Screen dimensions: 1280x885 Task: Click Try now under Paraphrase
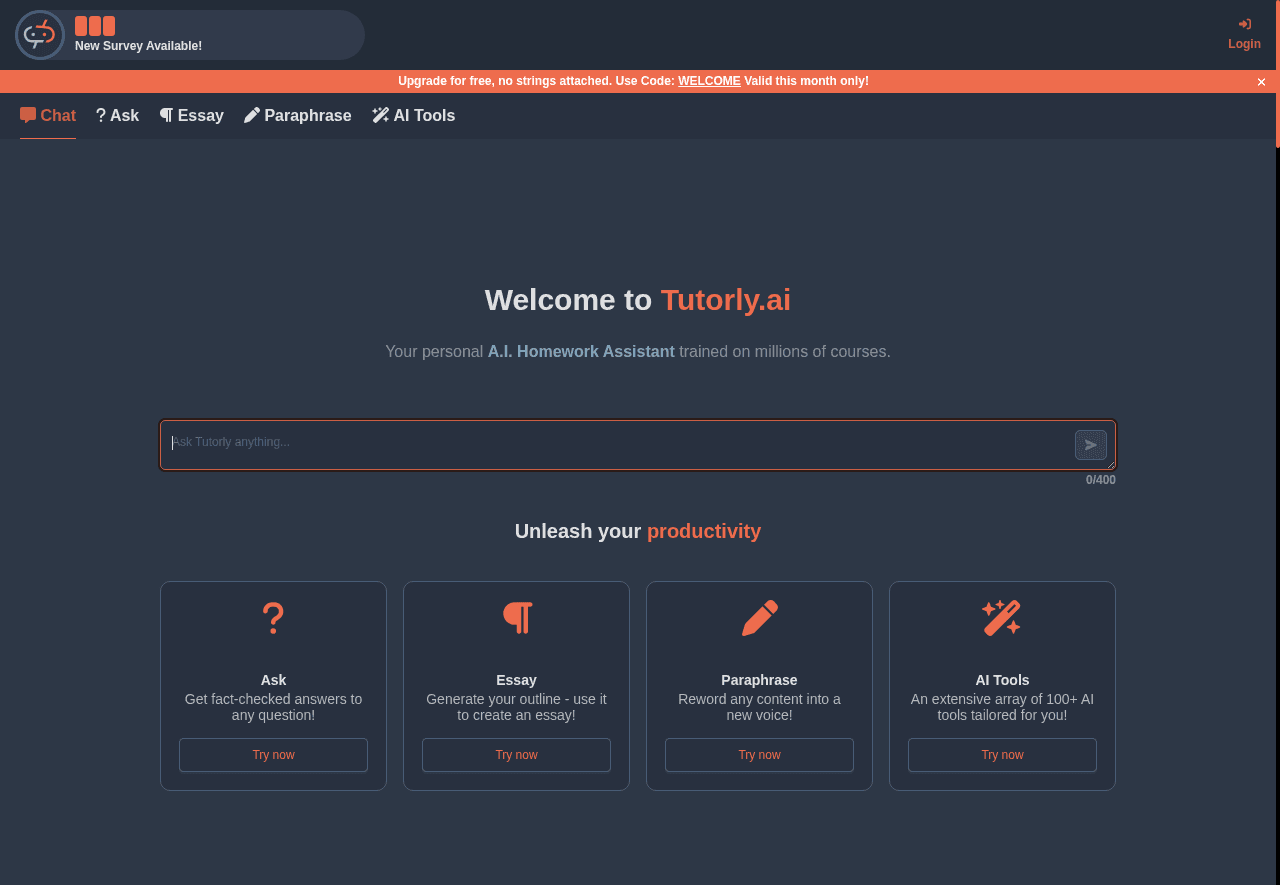(x=758, y=754)
